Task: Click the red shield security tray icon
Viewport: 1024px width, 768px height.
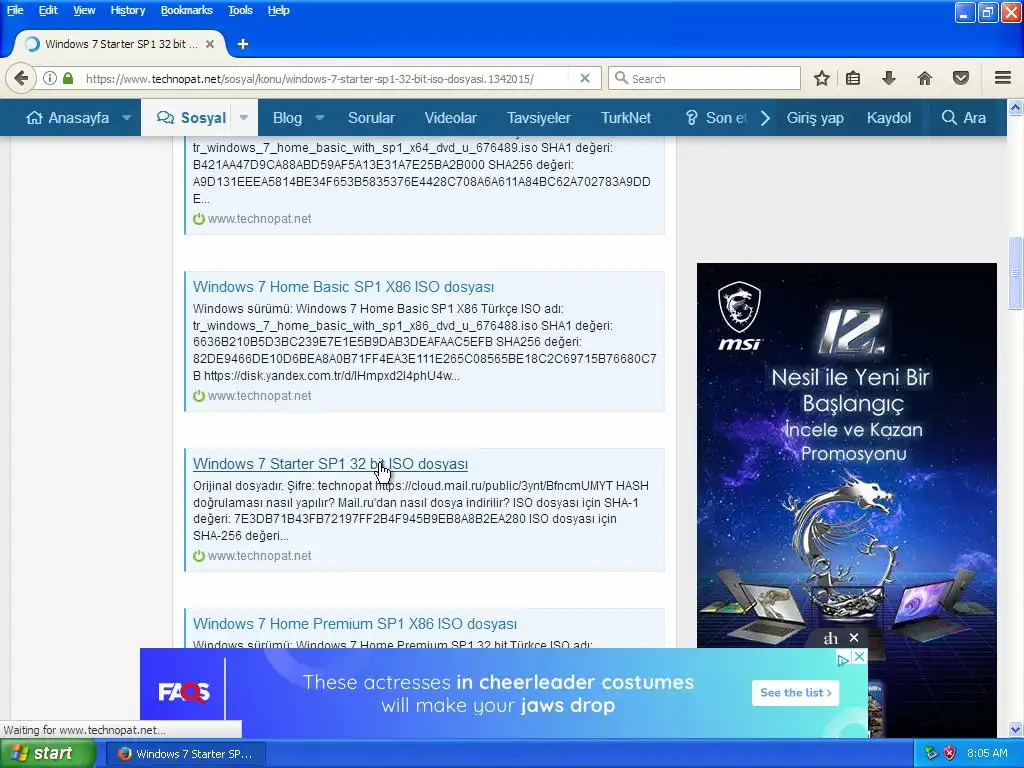Action: [x=950, y=753]
